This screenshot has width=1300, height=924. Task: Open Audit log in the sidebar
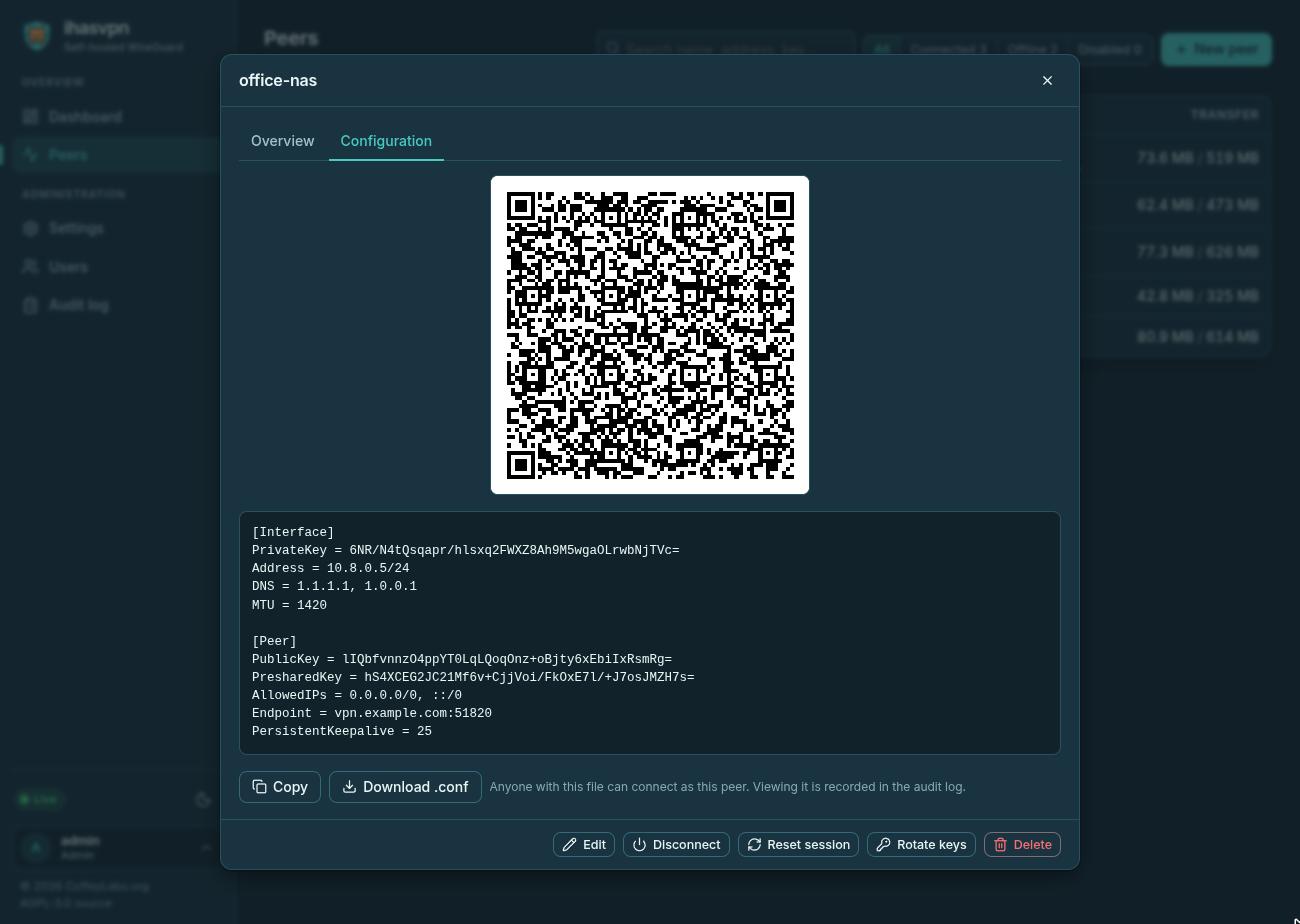118,305
